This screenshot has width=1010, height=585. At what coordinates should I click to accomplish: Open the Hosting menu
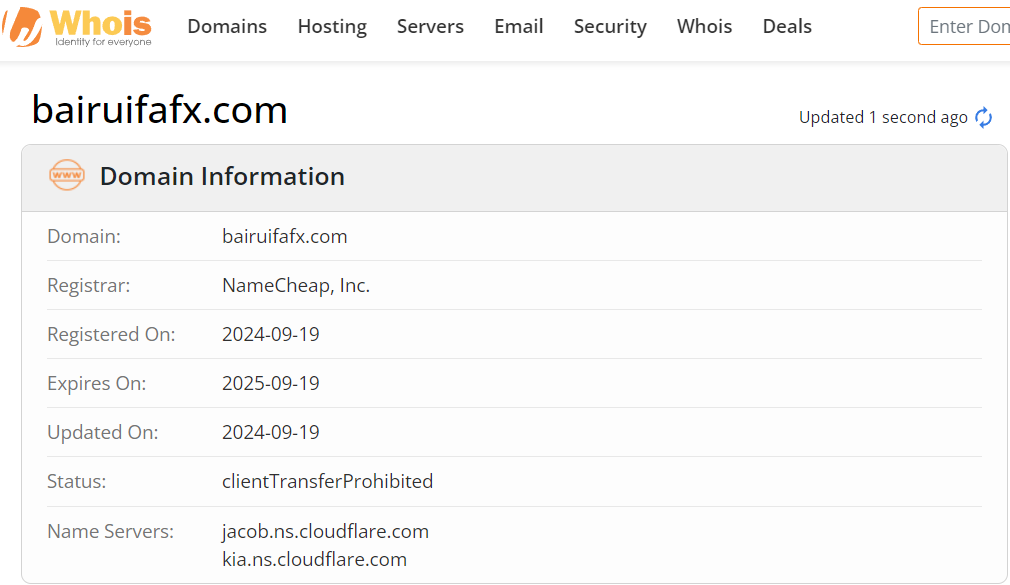point(332,26)
